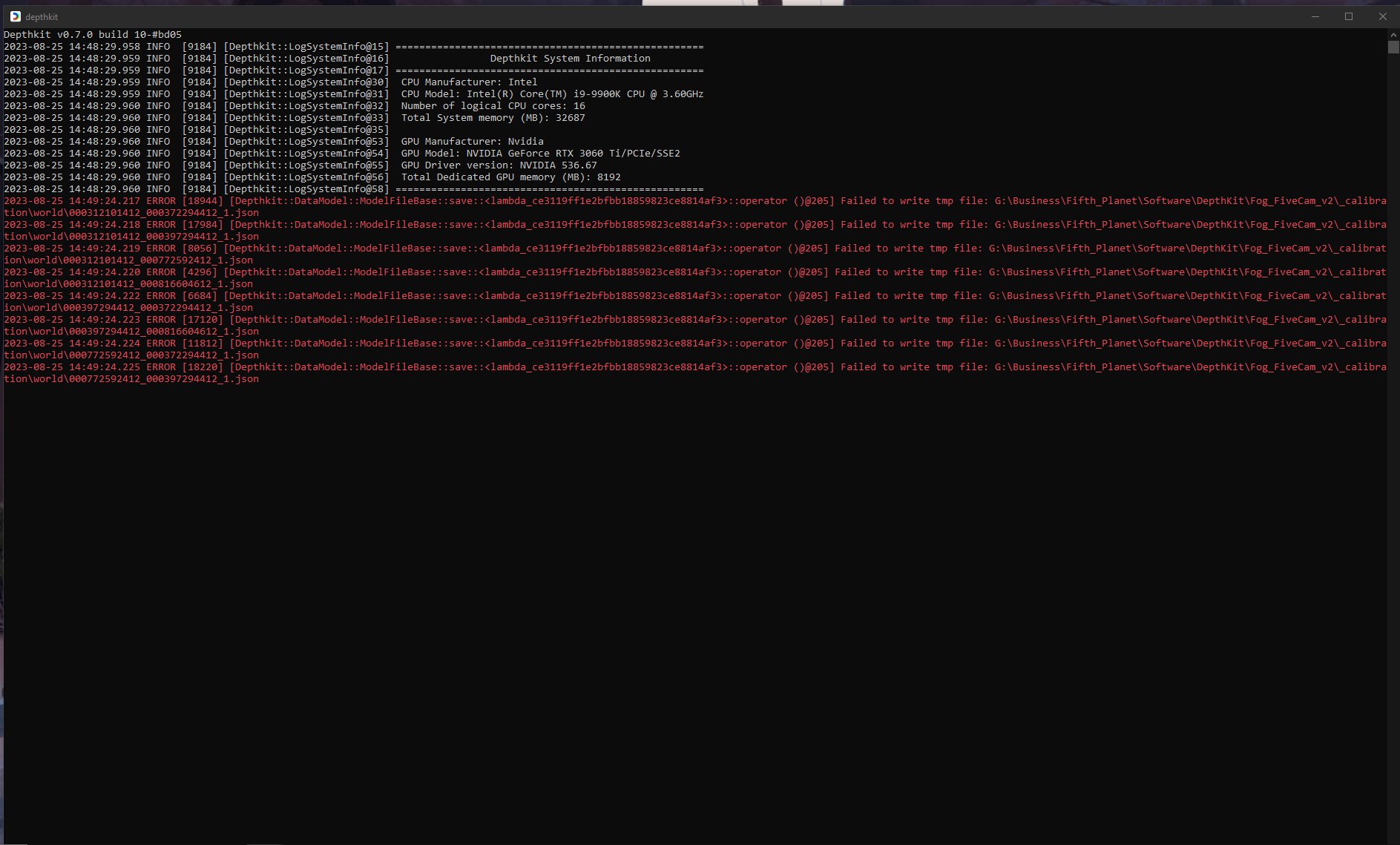Click the Number of logical CPU cores text

point(493,106)
